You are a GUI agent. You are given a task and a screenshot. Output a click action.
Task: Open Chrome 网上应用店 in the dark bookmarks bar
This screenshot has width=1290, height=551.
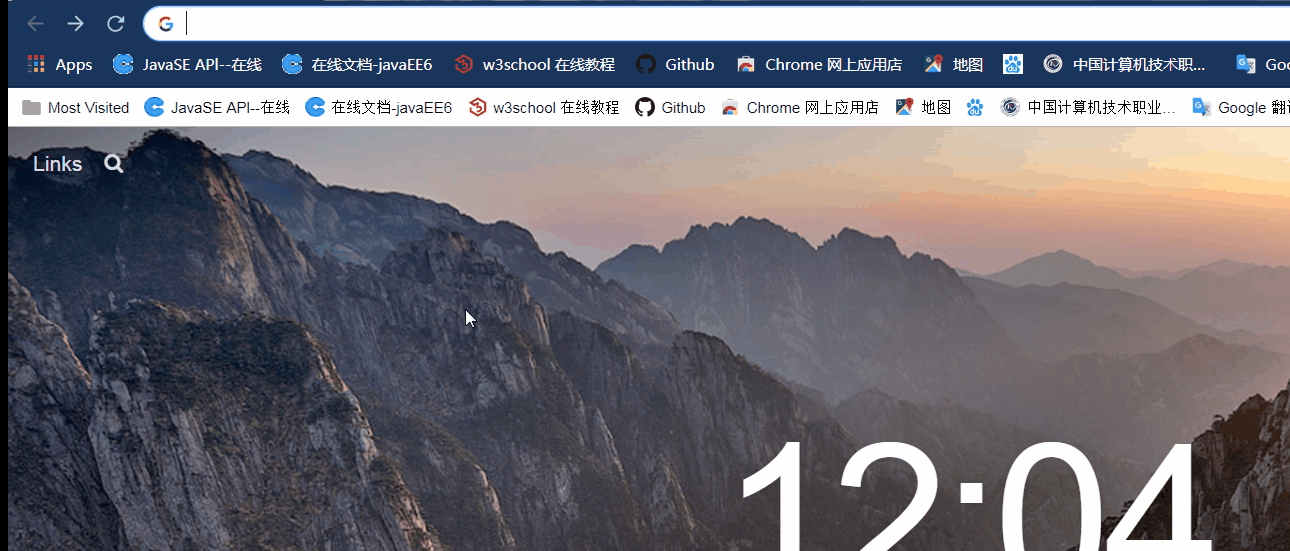coord(818,64)
